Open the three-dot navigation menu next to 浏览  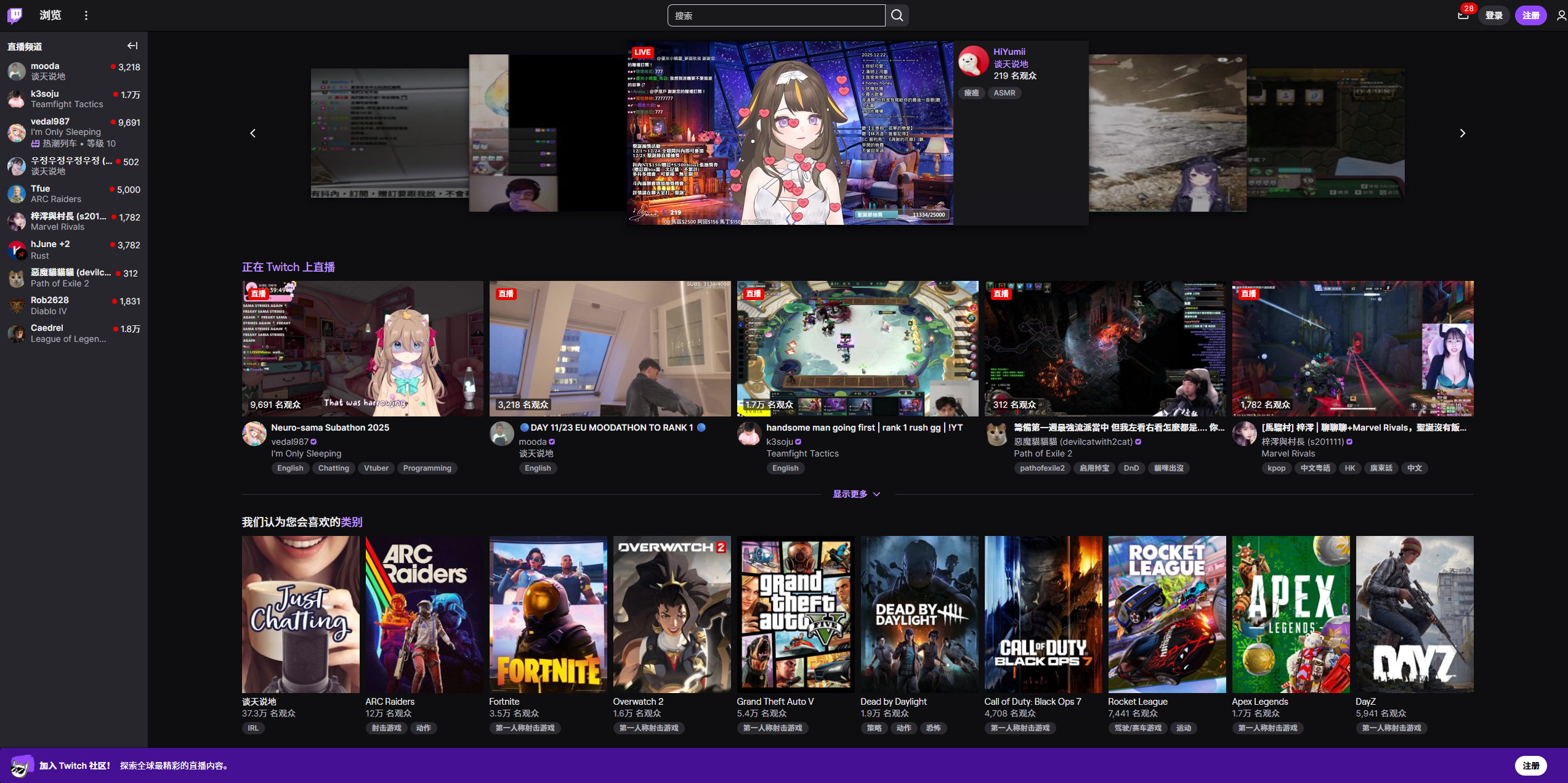pos(86,15)
